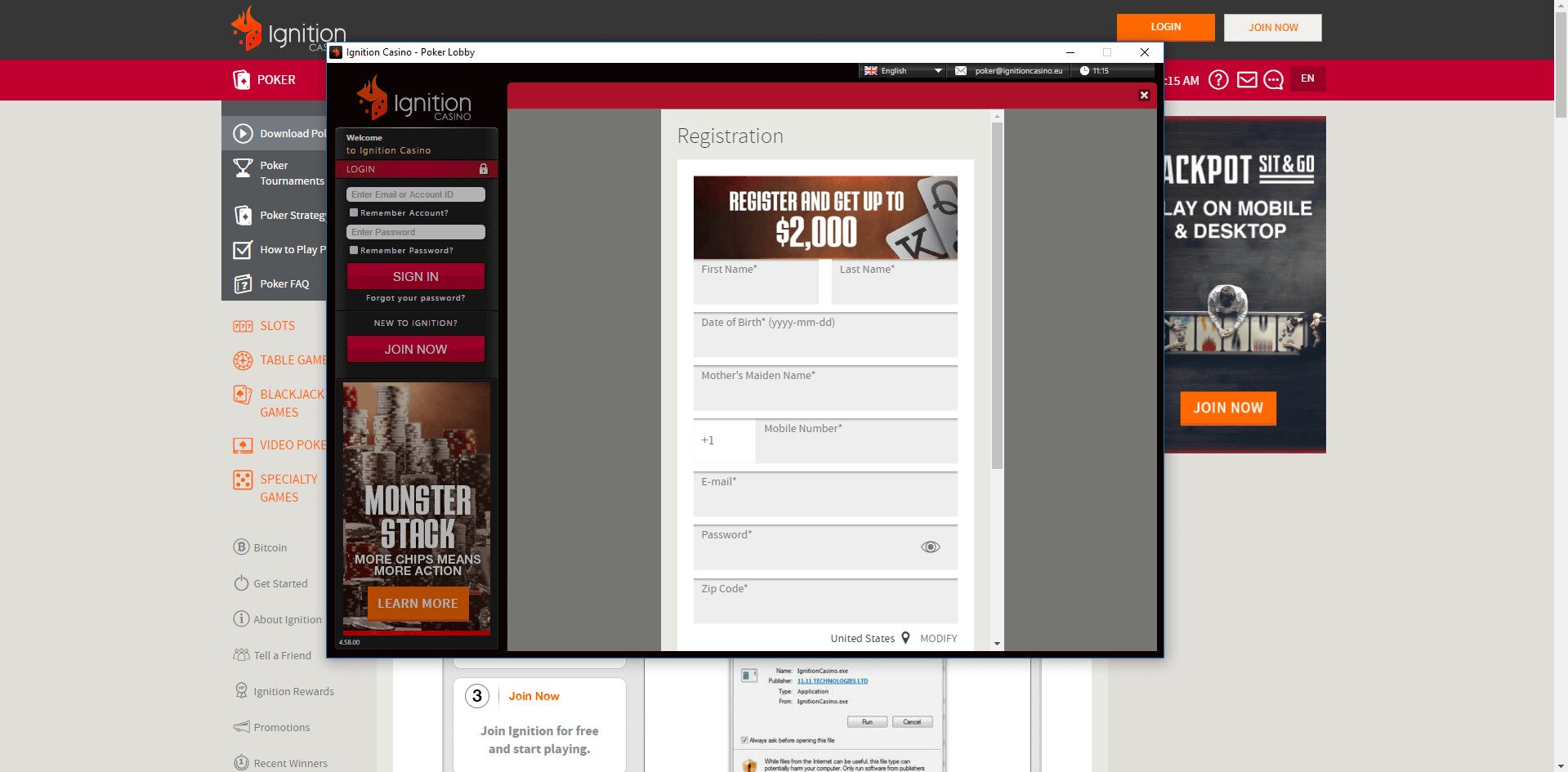
Task: Open the Poker menu in red bar
Action: coord(265,80)
